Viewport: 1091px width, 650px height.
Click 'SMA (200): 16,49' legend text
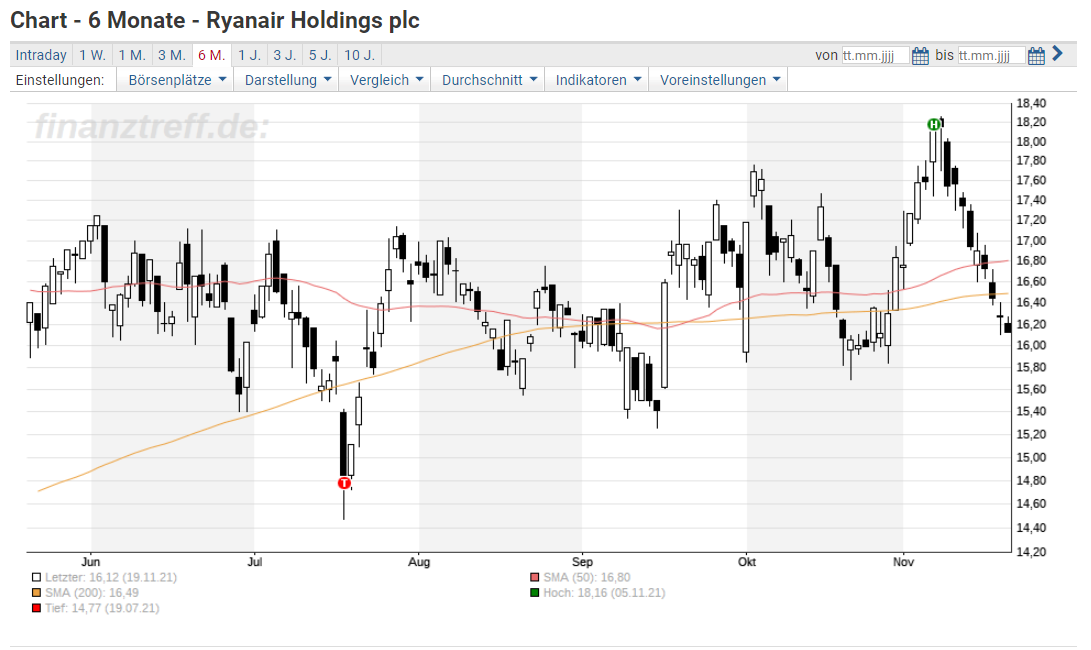pos(92,593)
